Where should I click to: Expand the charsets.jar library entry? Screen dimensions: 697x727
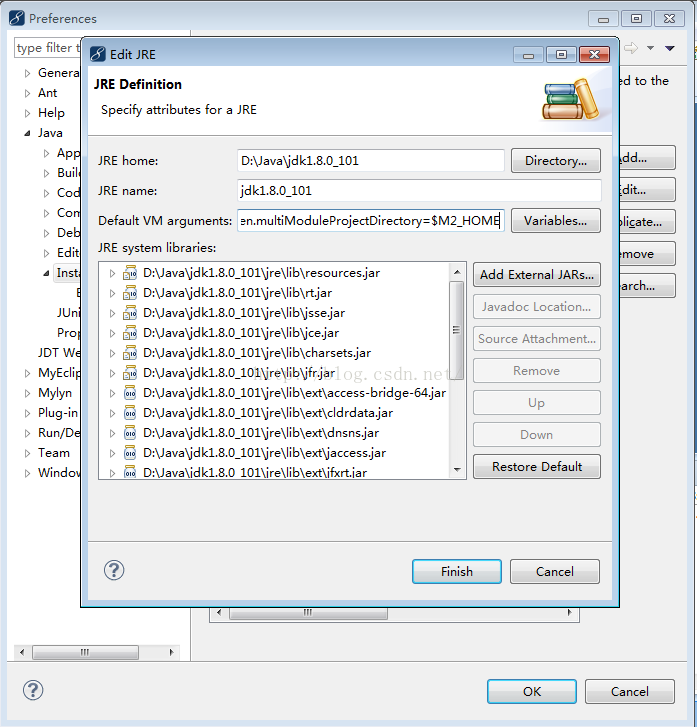pos(112,353)
